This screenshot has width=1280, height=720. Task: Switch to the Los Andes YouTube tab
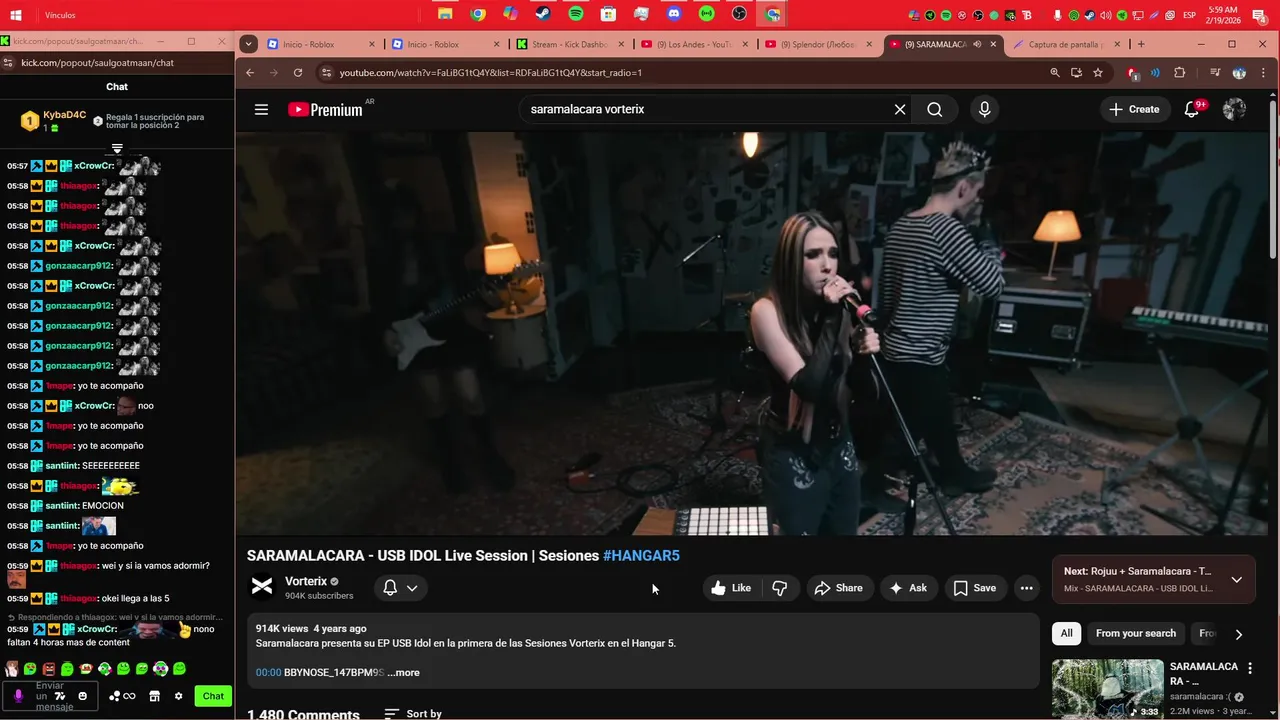click(x=693, y=45)
